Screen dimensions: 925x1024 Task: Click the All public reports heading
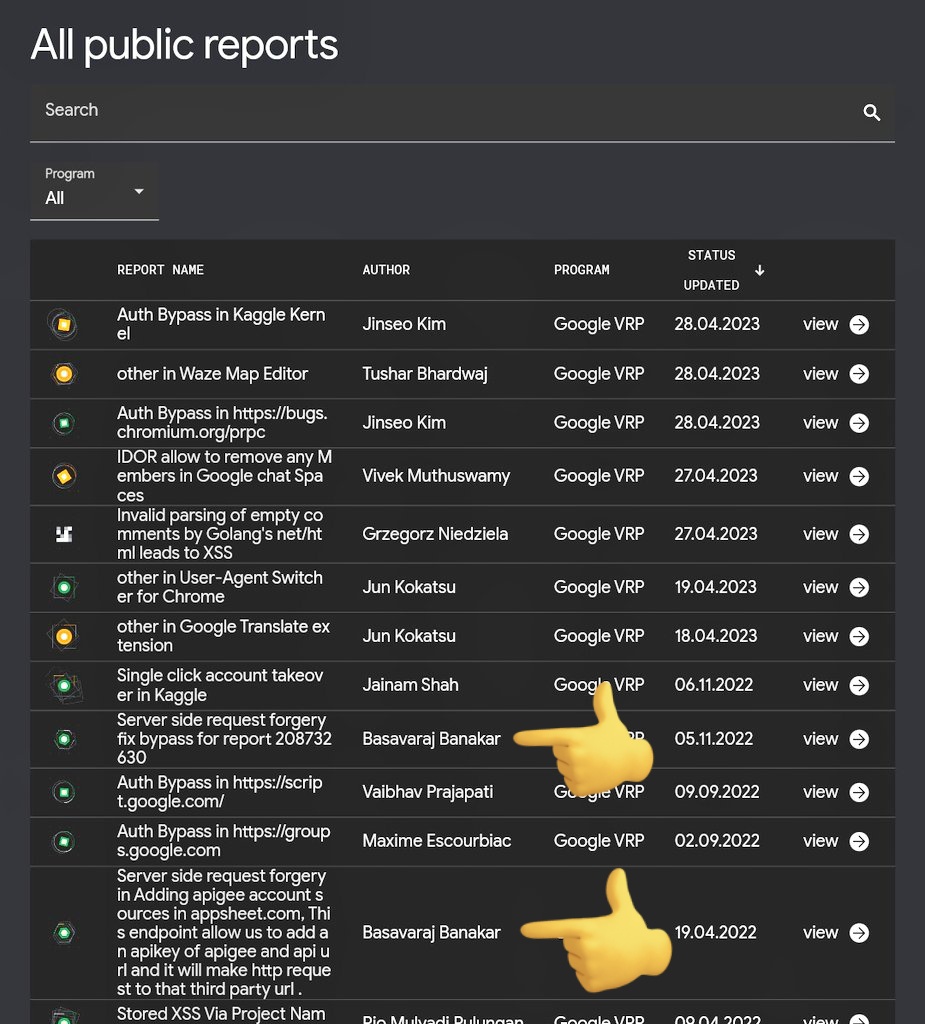[184, 45]
